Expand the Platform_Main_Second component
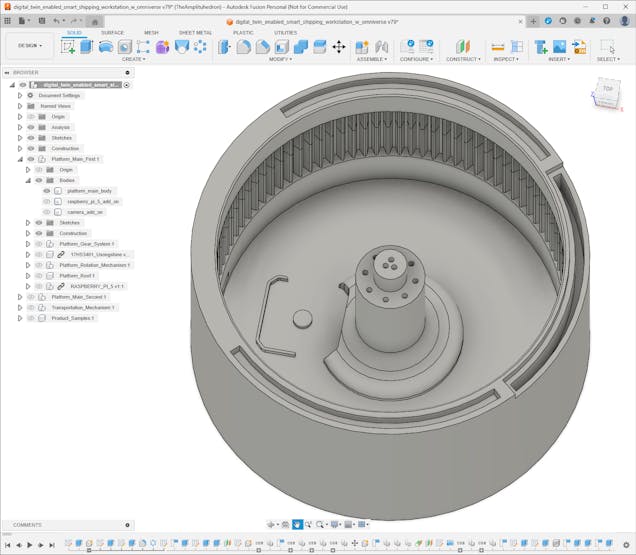 pyautogui.click(x=19, y=297)
